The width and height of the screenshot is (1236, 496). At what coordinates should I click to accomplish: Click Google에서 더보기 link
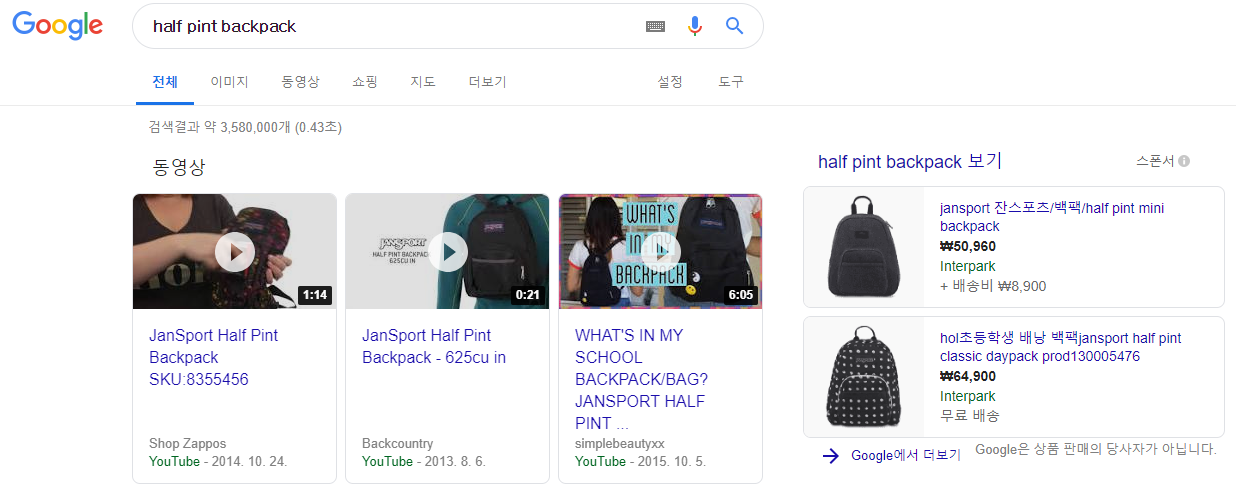905,456
